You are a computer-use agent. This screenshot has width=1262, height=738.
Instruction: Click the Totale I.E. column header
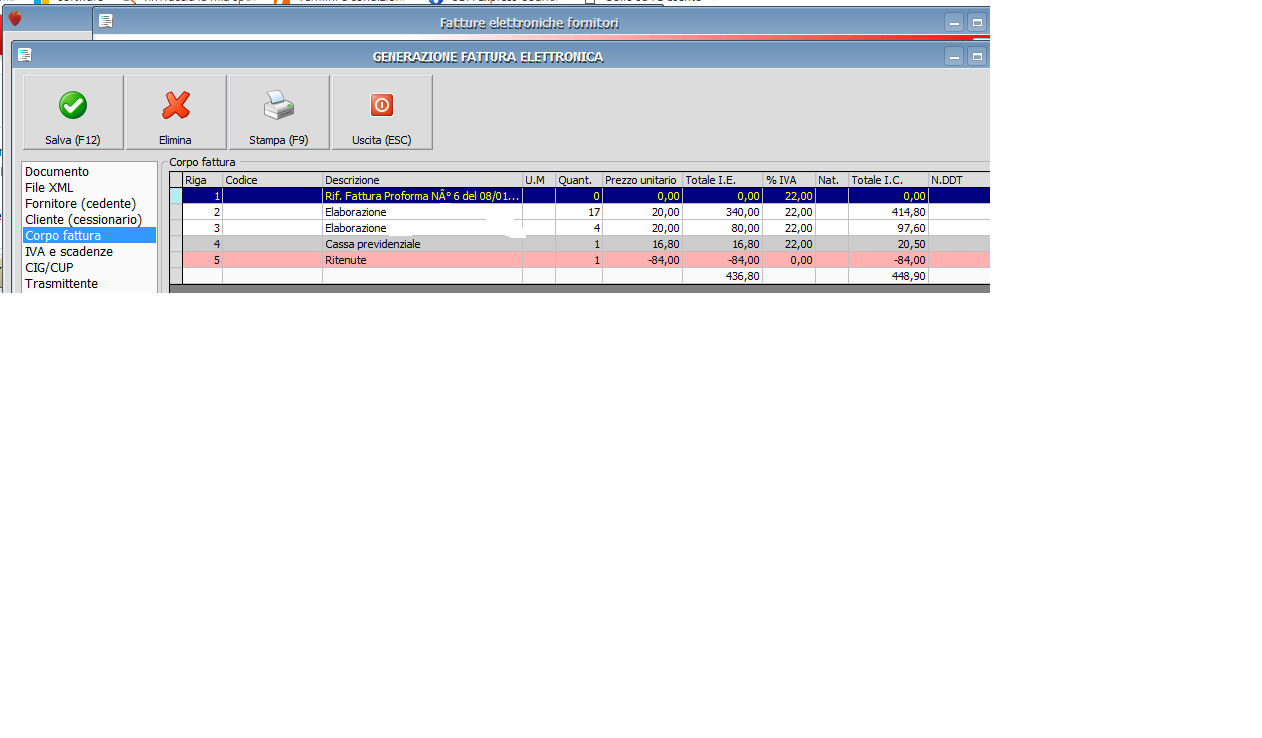pyautogui.click(x=722, y=180)
